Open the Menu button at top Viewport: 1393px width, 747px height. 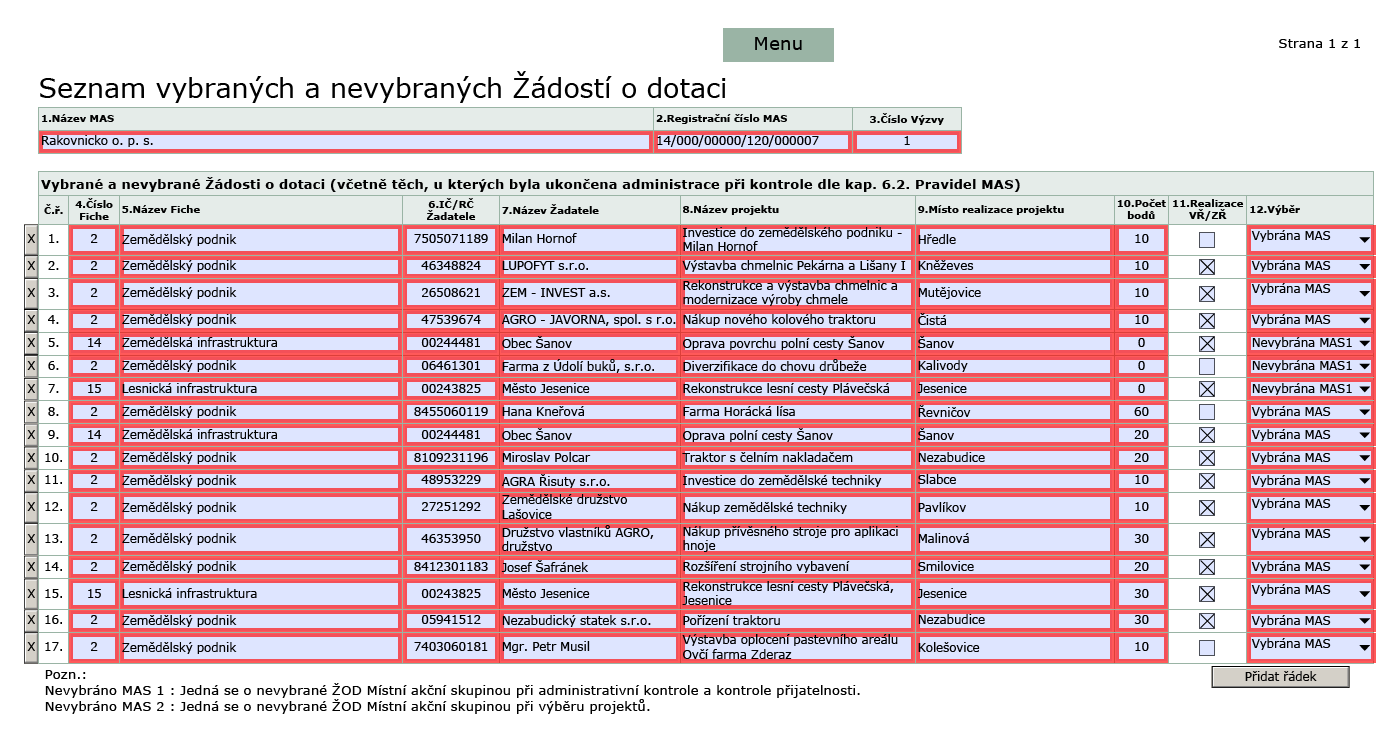[x=778, y=44]
